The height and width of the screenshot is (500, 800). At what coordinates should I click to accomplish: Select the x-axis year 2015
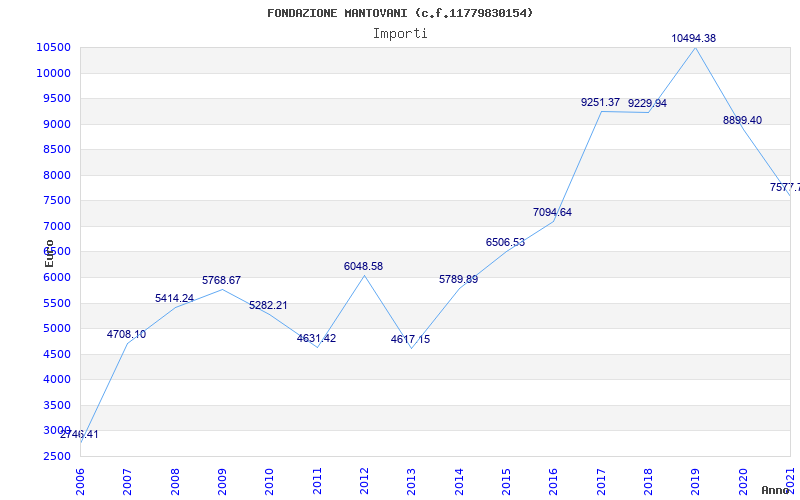click(x=506, y=482)
